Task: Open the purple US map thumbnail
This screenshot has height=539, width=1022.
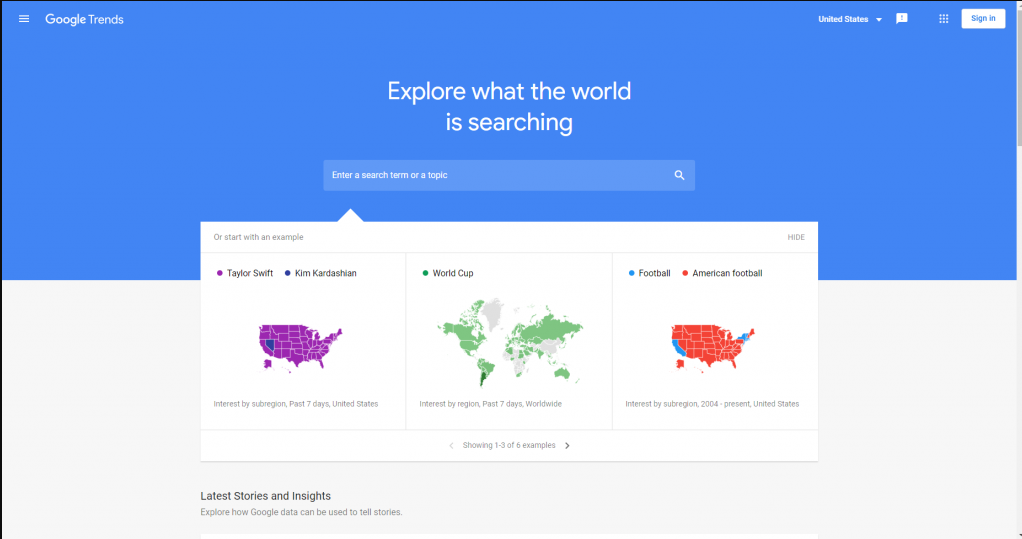Action: click(300, 348)
